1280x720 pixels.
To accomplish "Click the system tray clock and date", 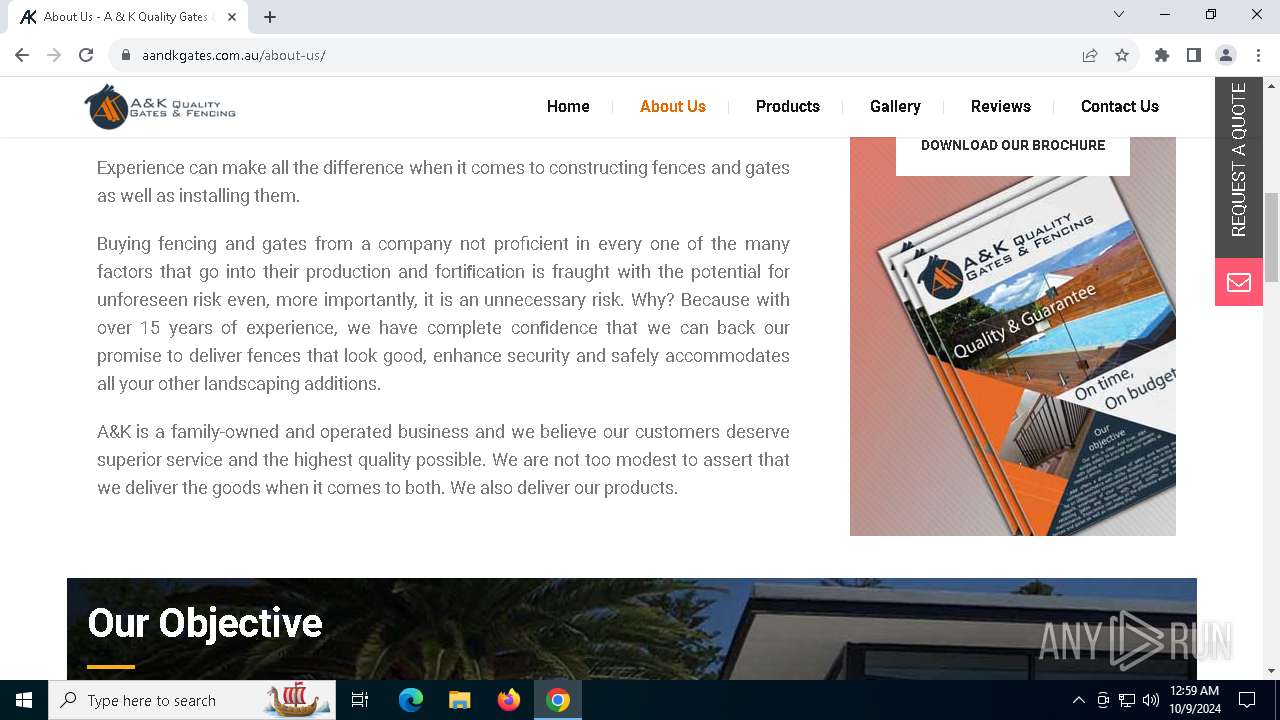I will click(x=1193, y=700).
